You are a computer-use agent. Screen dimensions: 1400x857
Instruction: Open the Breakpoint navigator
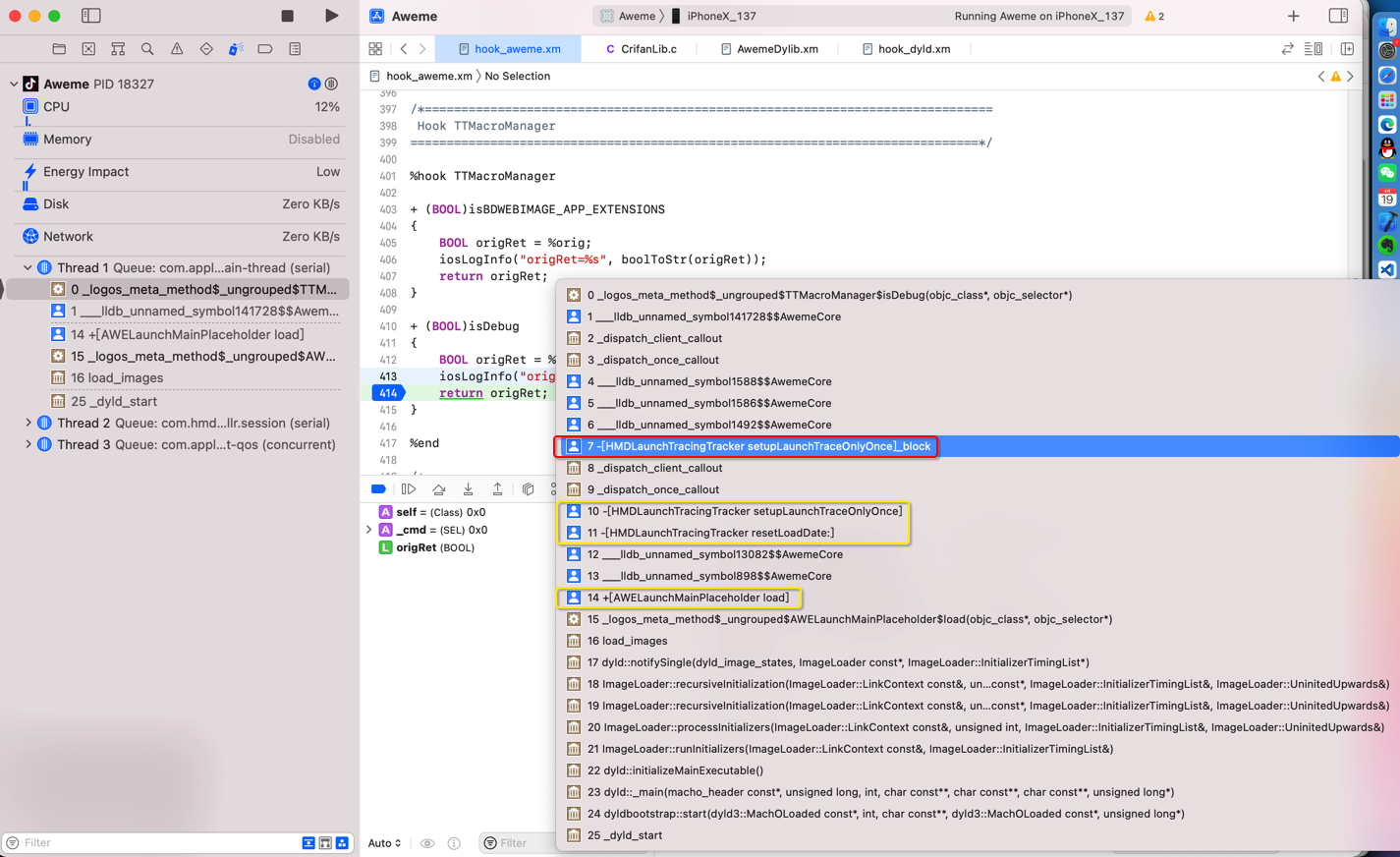point(265,49)
